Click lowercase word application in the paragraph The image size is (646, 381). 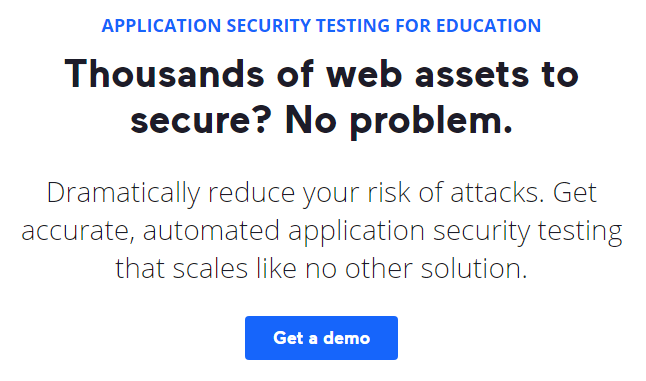pyautogui.click(x=356, y=231)
